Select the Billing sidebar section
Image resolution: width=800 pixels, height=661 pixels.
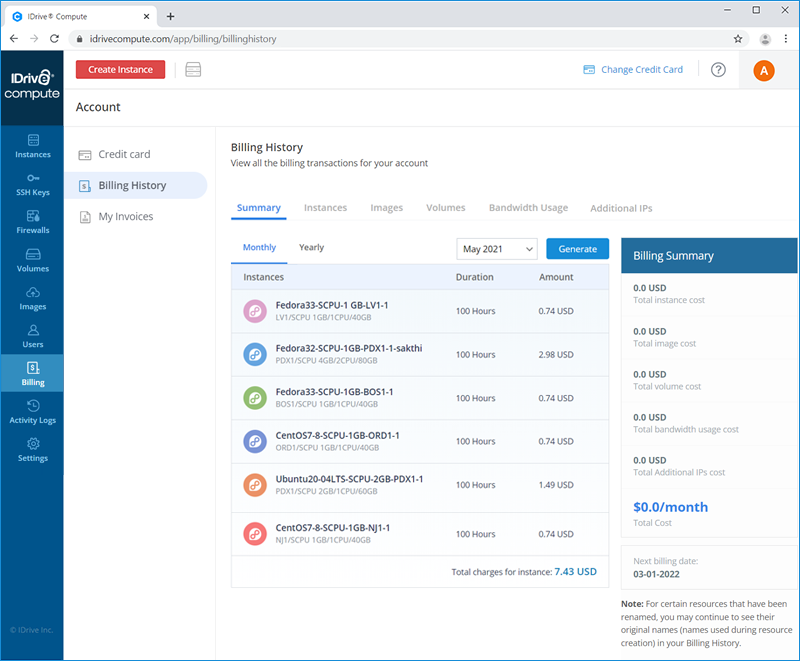[33, 374]
